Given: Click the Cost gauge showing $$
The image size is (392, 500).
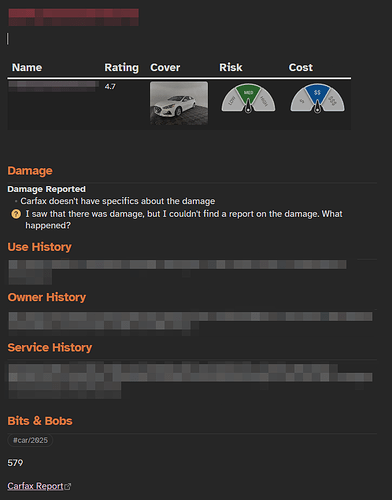Looking at the screenshot, I should click(317, 98).
